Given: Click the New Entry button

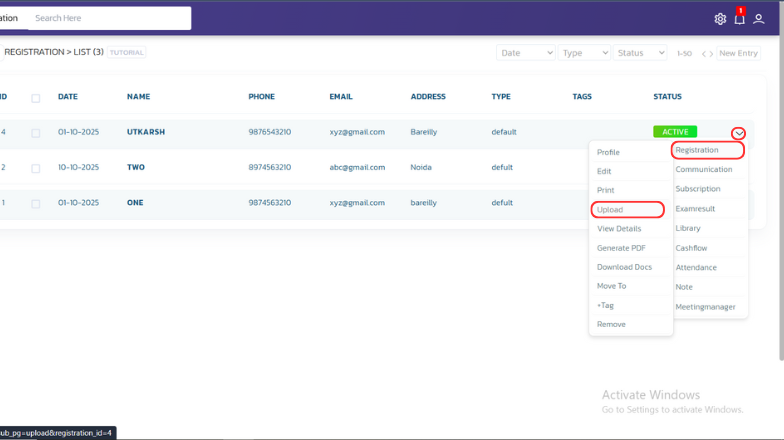Looking at the screenshot, I should coord(738,53).
